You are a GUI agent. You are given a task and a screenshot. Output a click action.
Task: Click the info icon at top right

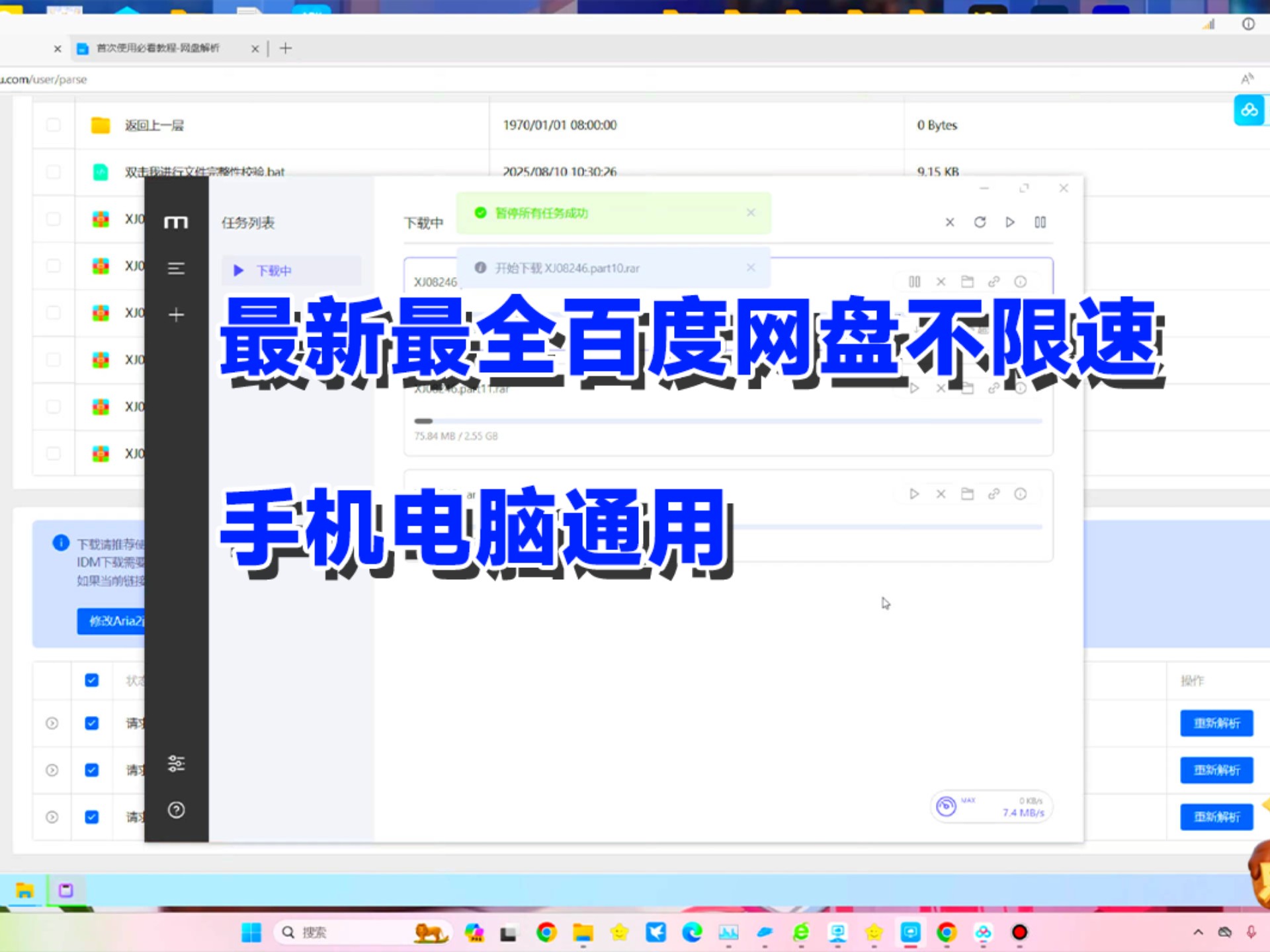click(1248, 24)
